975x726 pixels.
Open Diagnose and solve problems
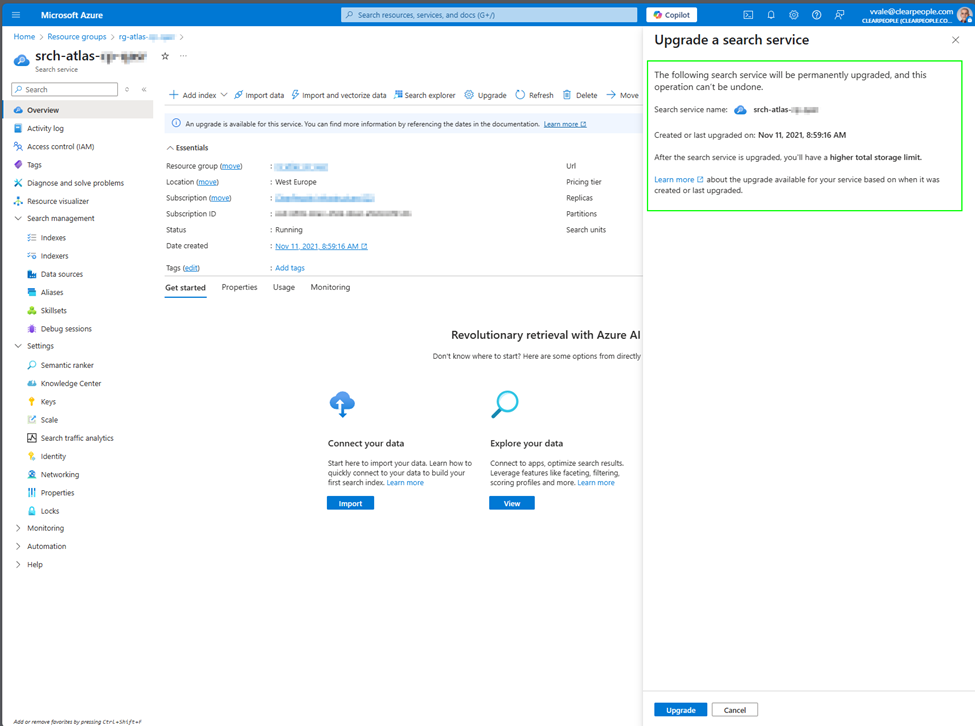(77, 183)
